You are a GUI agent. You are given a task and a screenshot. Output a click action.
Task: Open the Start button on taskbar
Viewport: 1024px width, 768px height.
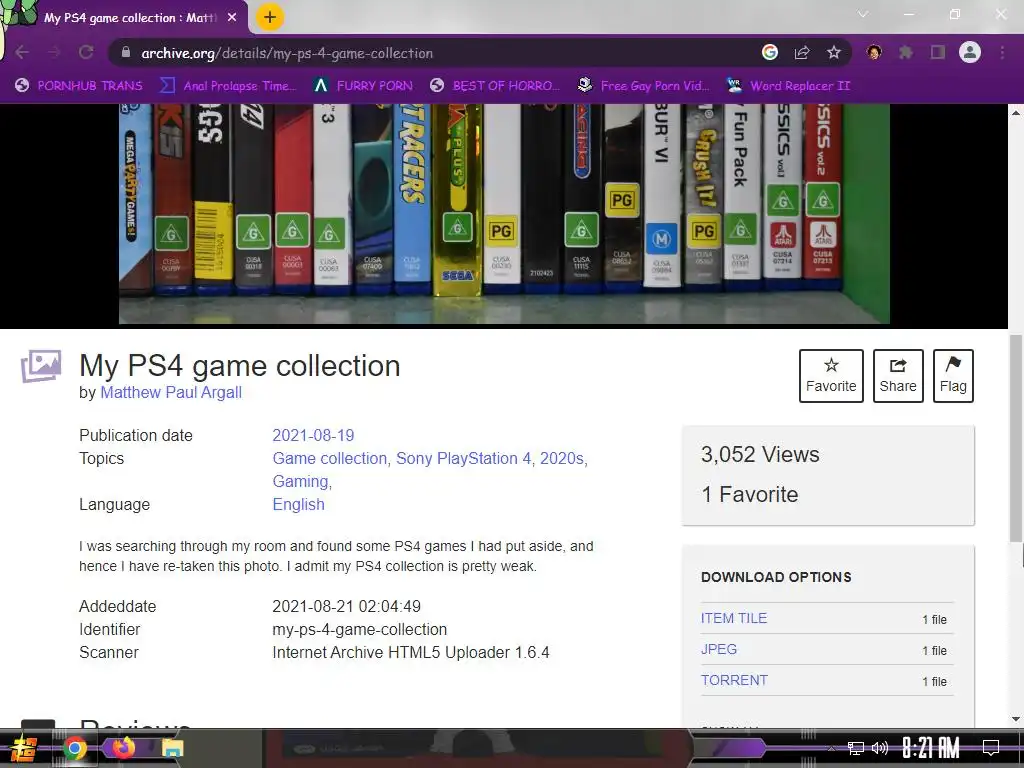(x=24, y=749)
